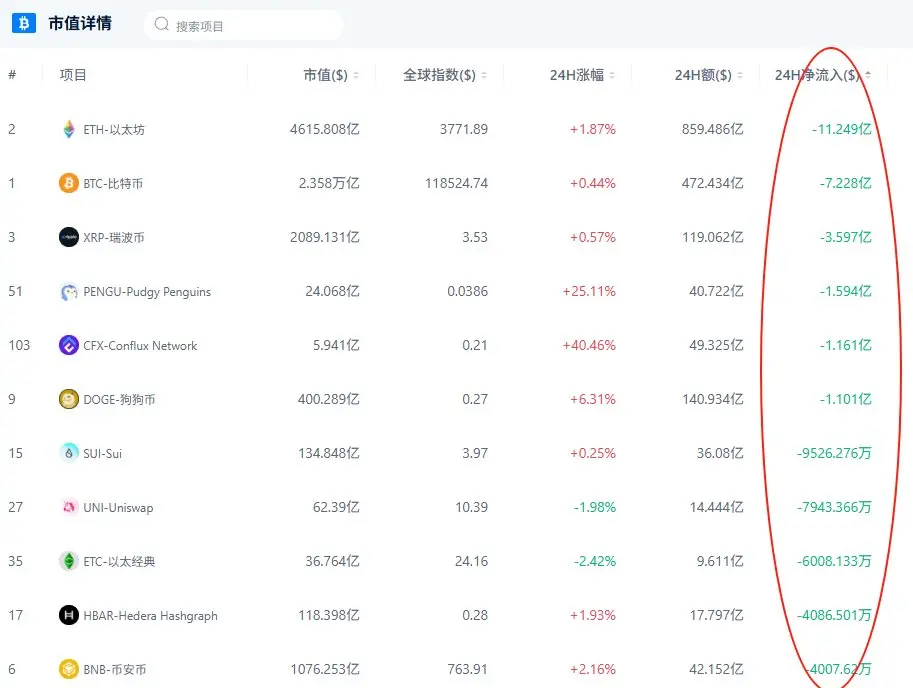Click ETH market cap 4615.808亿
The image size is (913, 688).
[324, 129]
